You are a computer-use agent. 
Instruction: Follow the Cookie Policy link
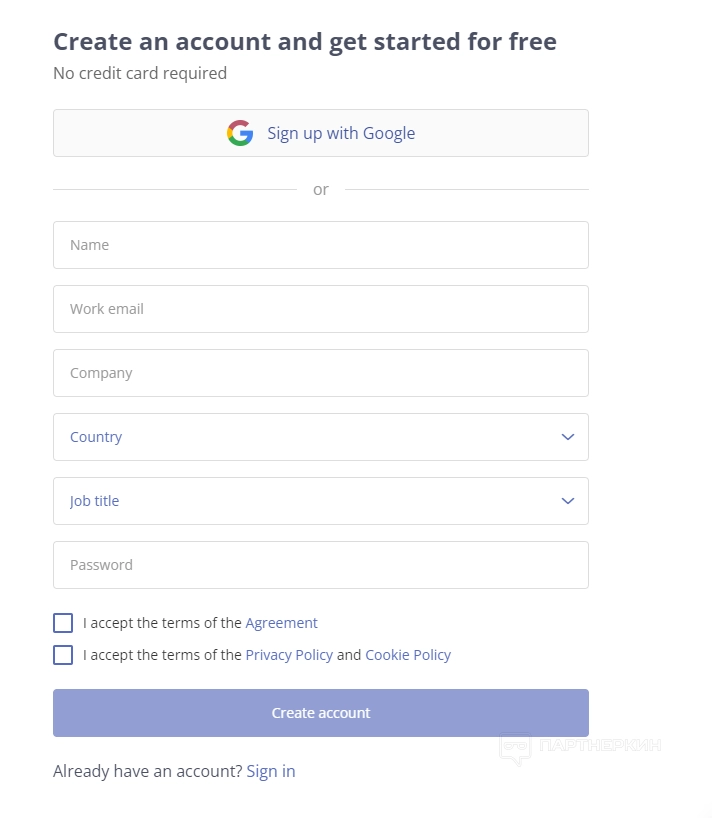click(408, 655)
